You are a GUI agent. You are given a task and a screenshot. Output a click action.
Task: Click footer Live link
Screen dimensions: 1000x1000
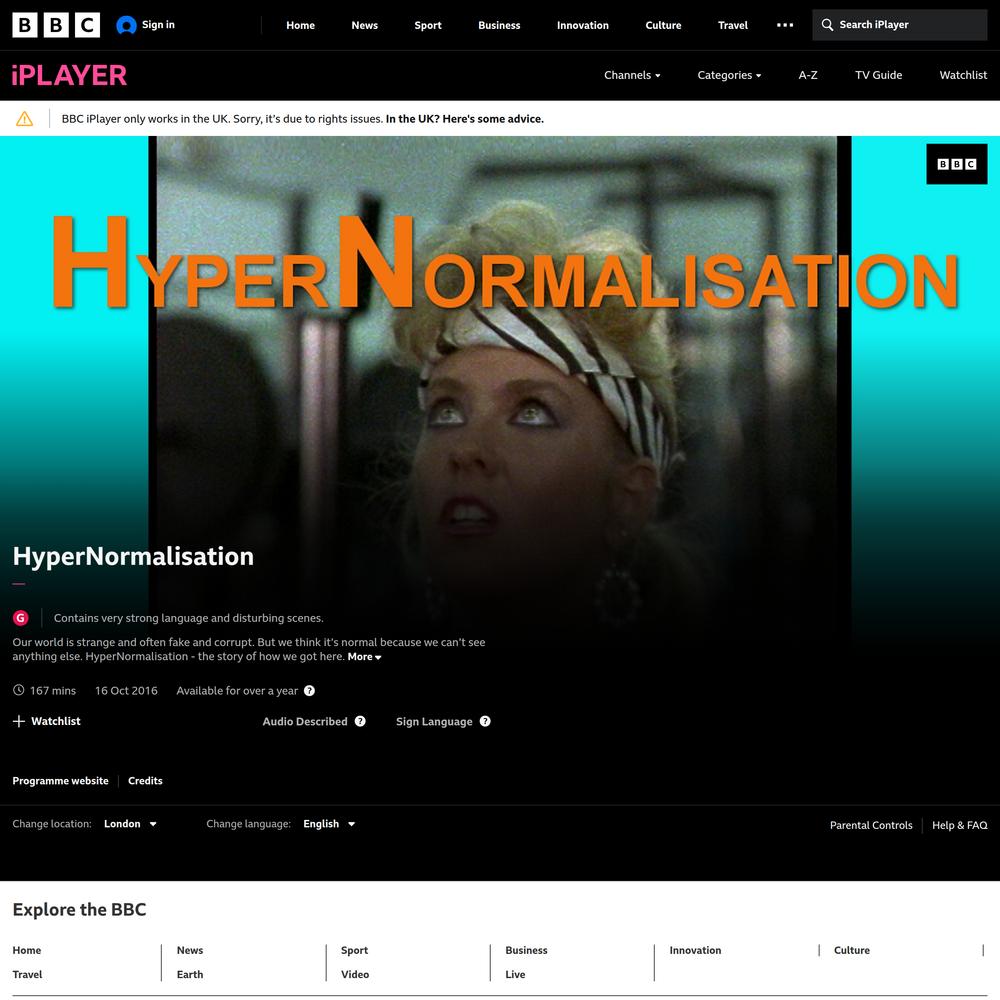pos(515,974)
